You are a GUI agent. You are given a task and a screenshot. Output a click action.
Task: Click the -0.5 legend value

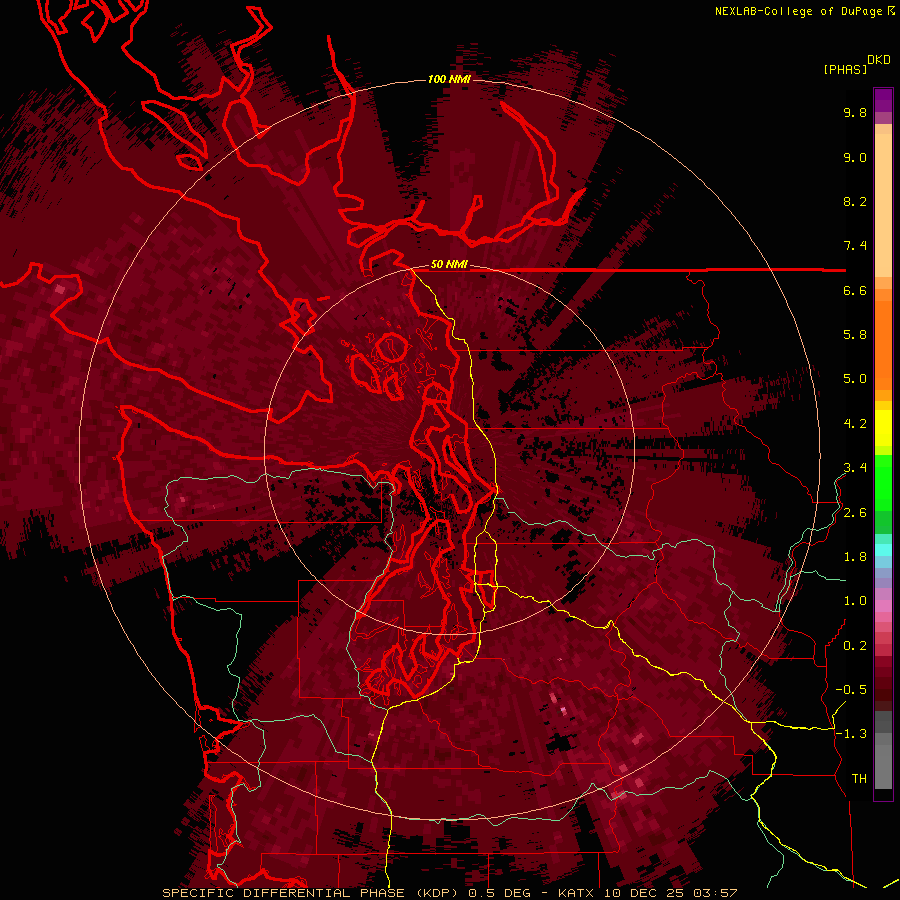[x=851, y=690]
